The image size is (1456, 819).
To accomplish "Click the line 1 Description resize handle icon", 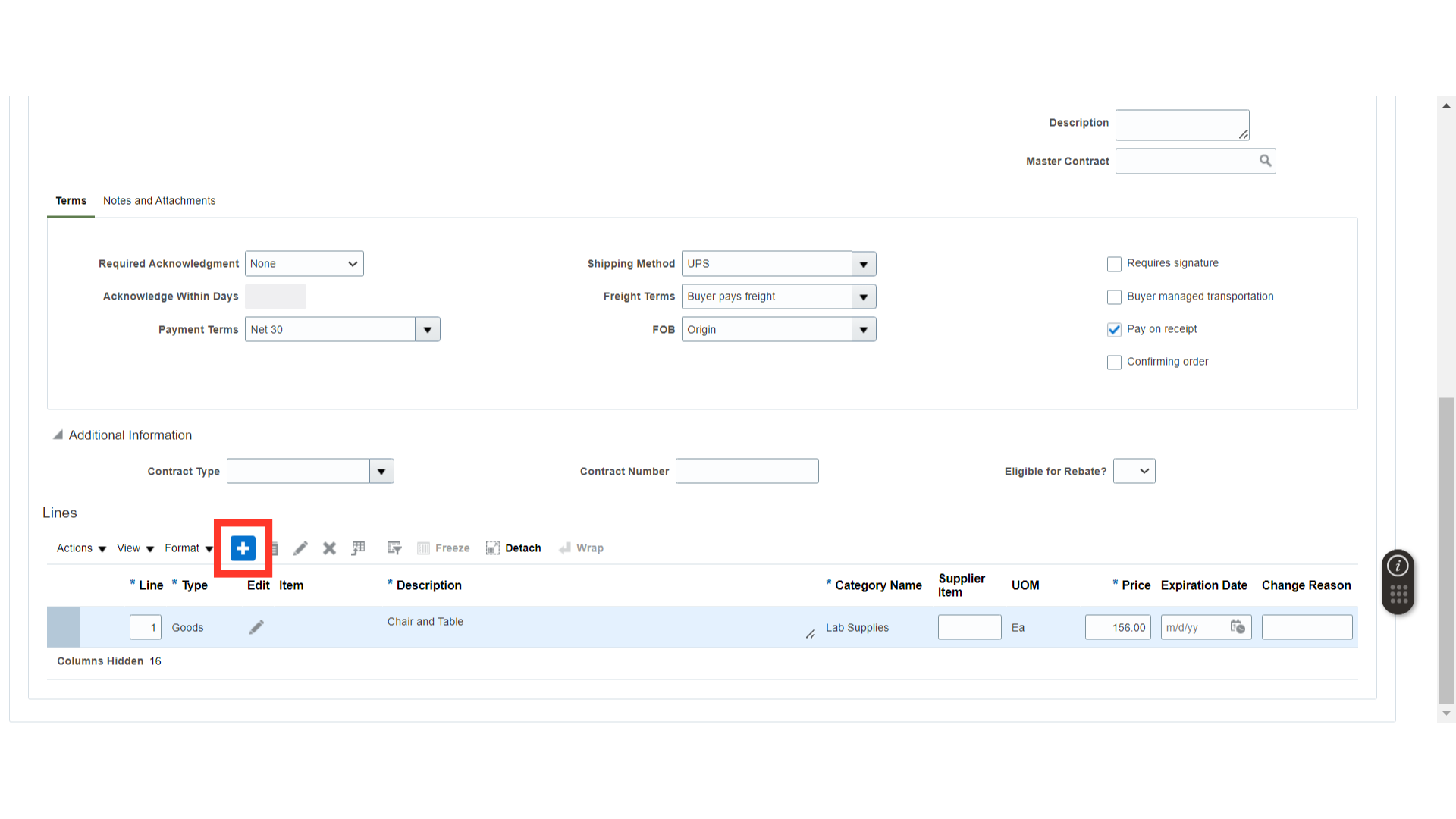I will click(x=810, y=634).
